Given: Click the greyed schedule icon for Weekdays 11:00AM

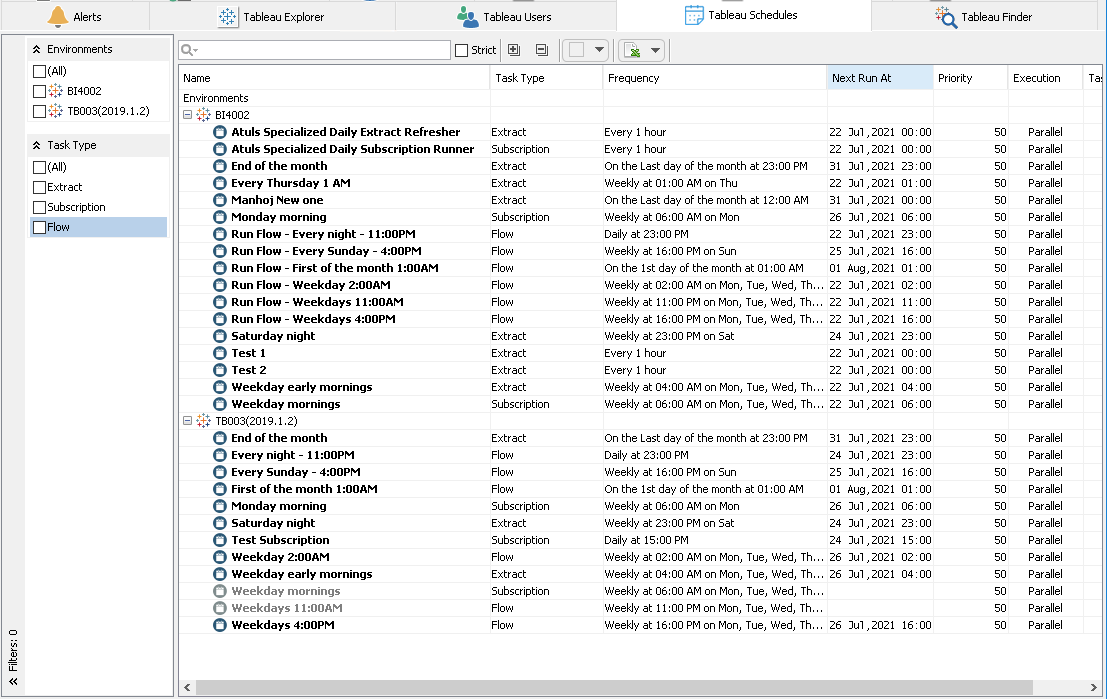Looking at the screenshot, I should click(220, 608).
